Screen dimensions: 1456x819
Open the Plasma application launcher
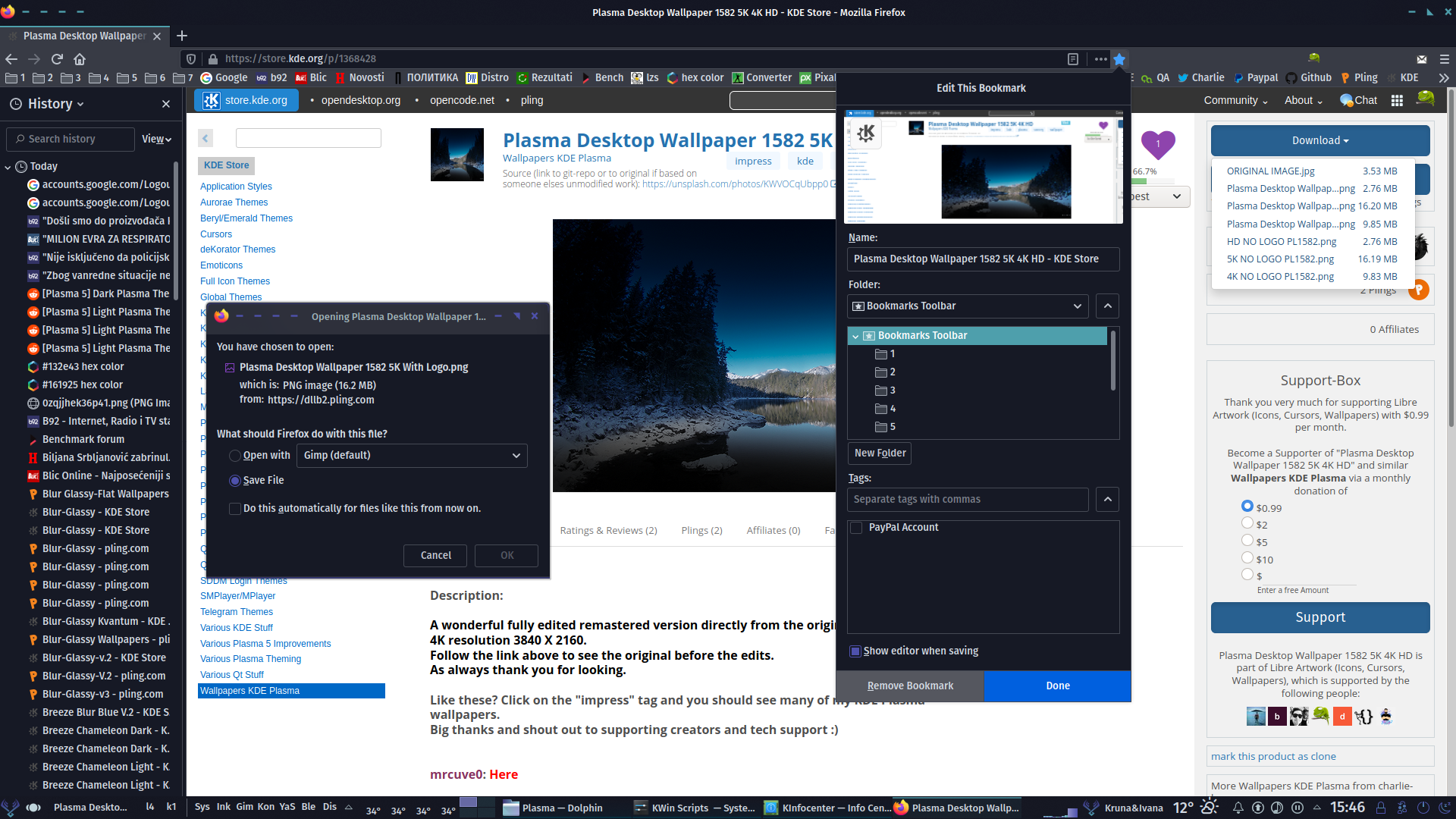[x=10, y=808]
